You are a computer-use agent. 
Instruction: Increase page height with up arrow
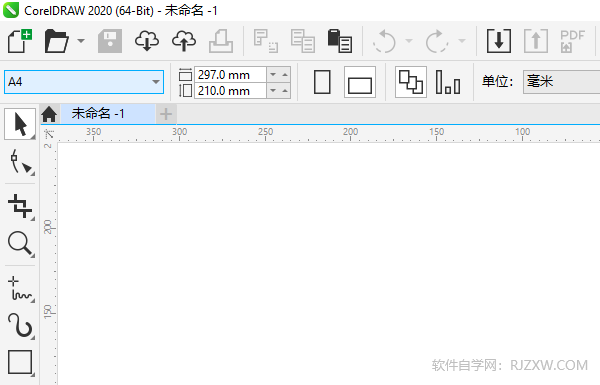(x=285, y=91)
